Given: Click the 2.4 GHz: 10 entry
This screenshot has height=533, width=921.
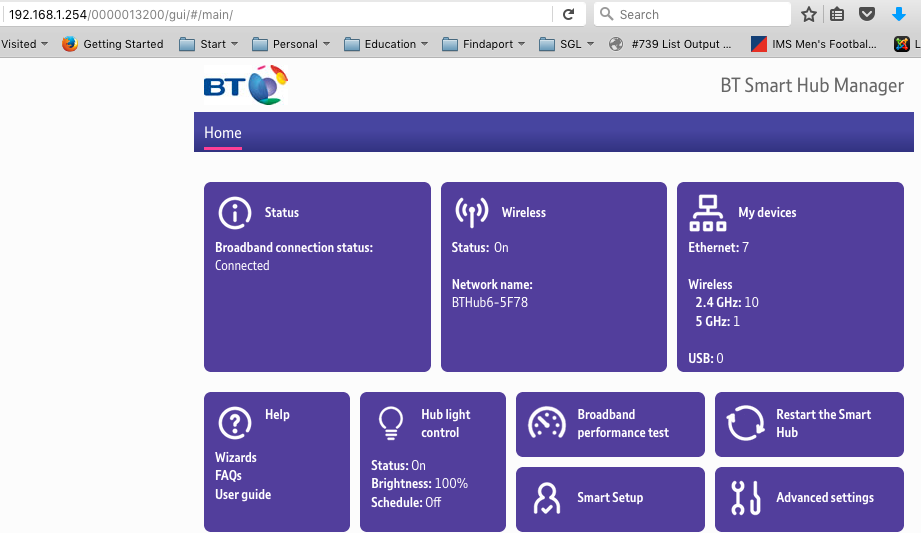Looking at the screenshot, I should [x=727, y=303].
